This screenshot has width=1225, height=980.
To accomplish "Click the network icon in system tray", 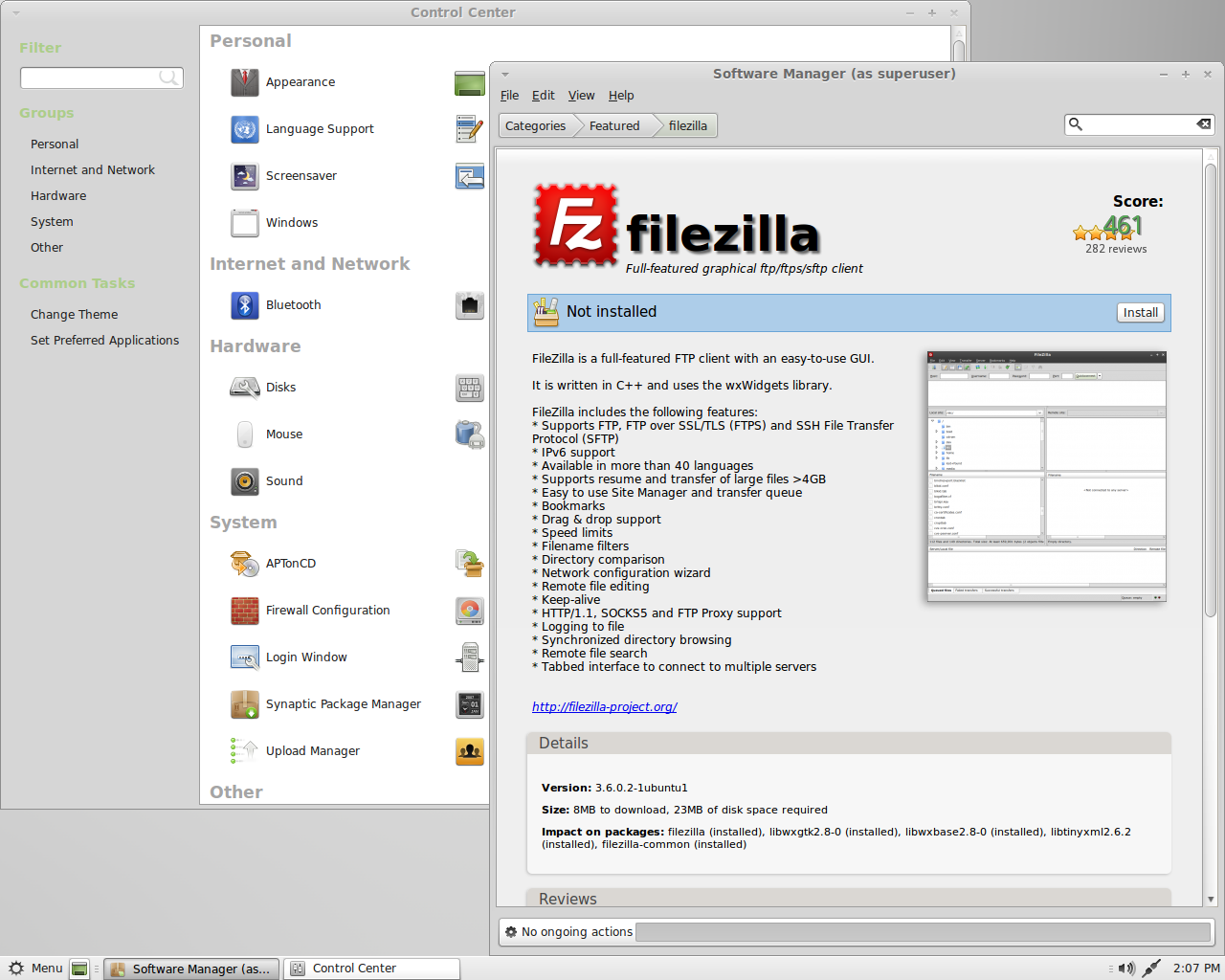I will pos(1151,969).
